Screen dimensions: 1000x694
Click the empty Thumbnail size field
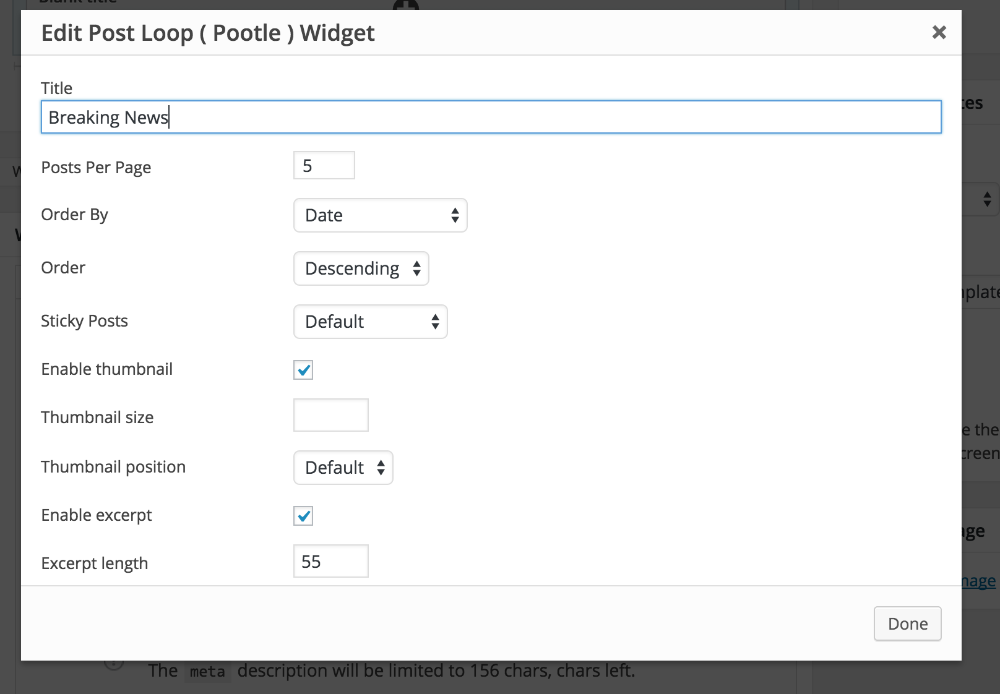pos(331,415)
